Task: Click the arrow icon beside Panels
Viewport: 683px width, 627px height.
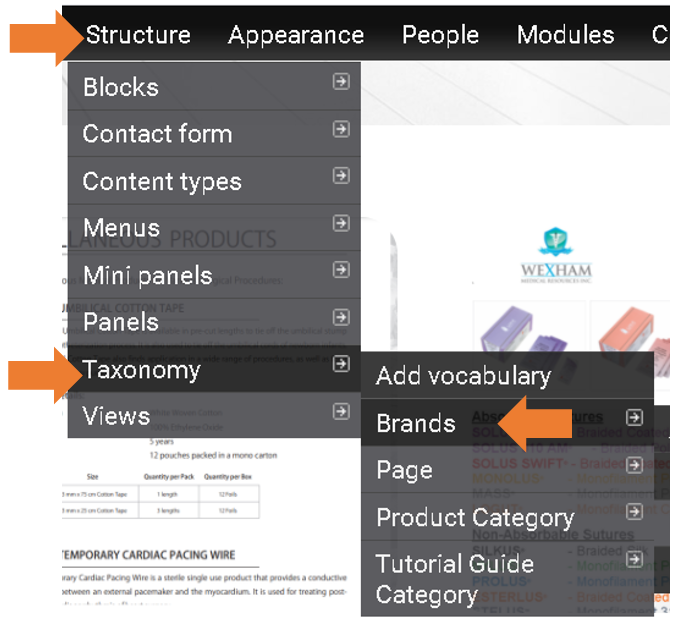Action: point(341,317)
